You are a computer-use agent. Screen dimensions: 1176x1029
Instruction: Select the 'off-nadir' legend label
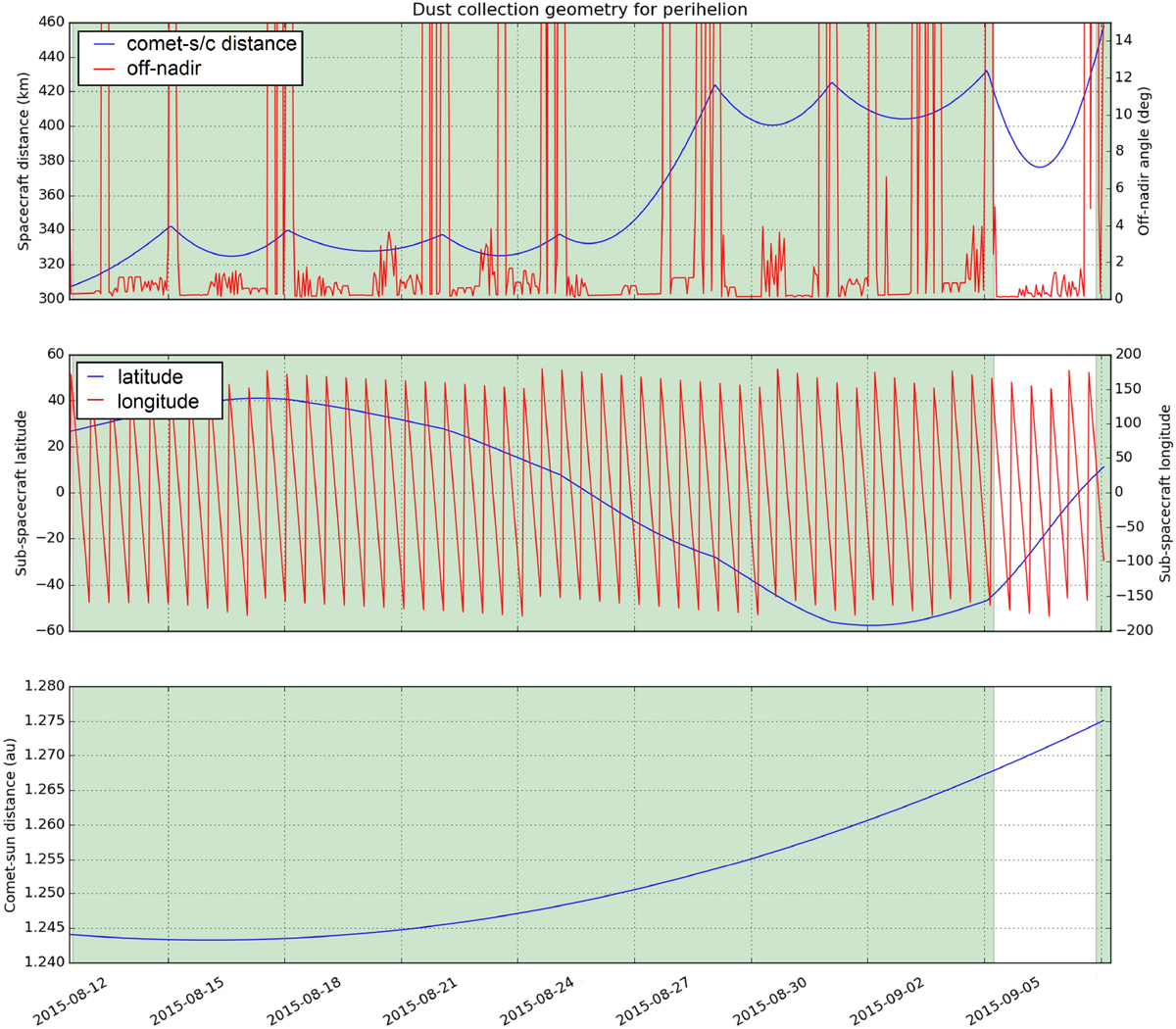164,69
